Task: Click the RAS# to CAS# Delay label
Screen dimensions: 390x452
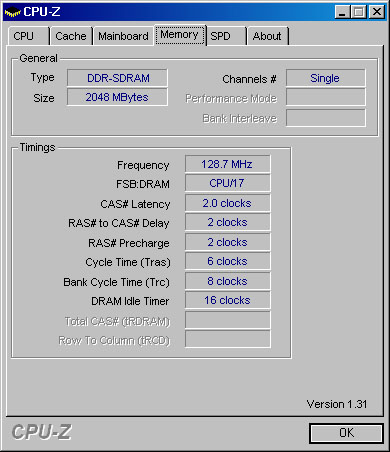Action: click(x=119, y=223)
